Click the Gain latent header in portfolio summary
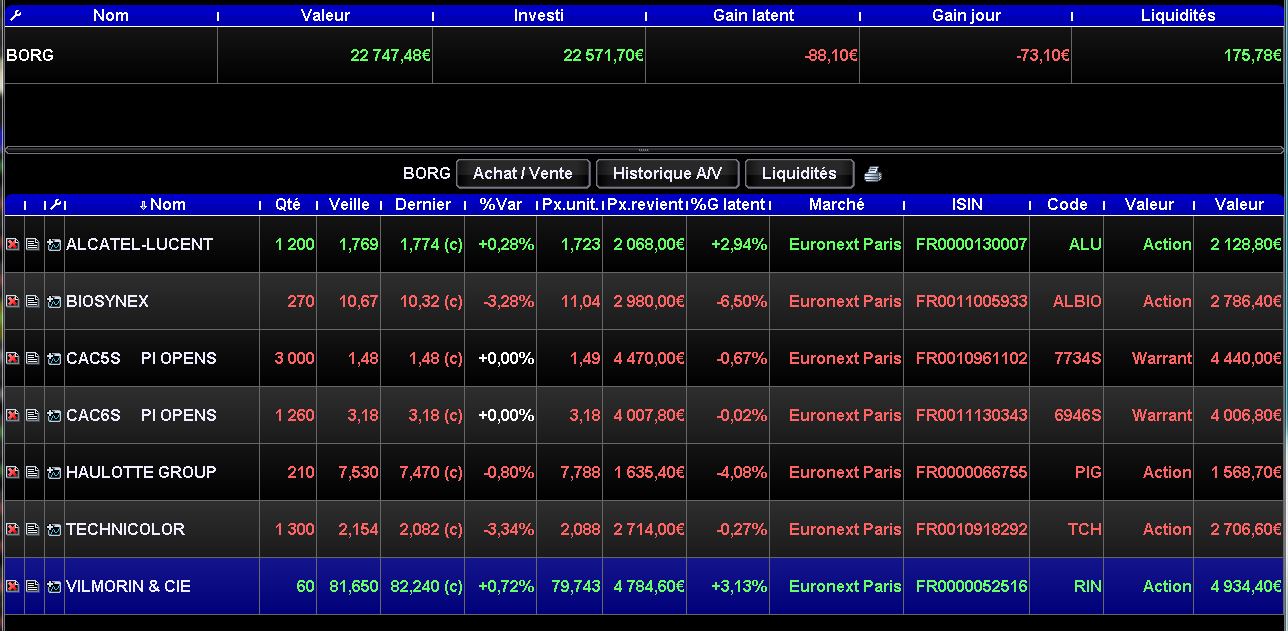The width and height of the screenshot is (1288, 631). coord(753,16)
